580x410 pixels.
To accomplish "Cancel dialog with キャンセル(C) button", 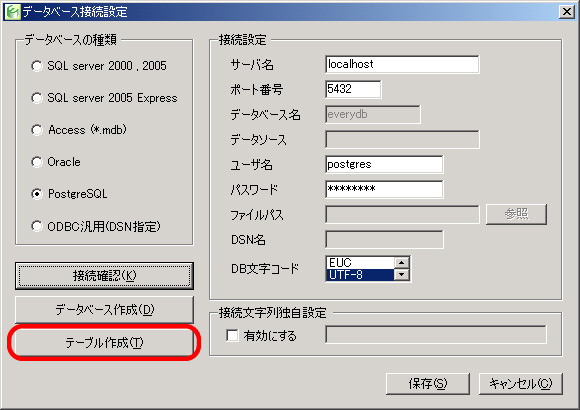I will [x=520, y=384].
